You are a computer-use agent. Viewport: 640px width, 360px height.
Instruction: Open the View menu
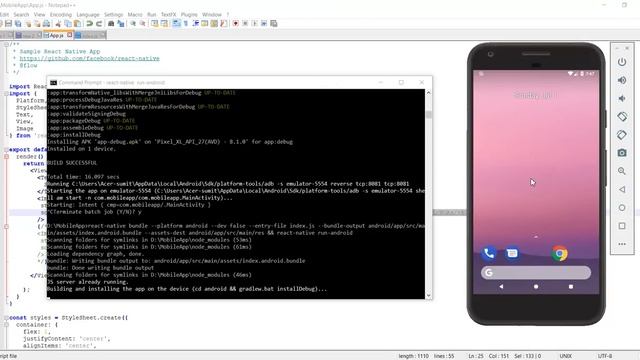[x=40, y=15]
